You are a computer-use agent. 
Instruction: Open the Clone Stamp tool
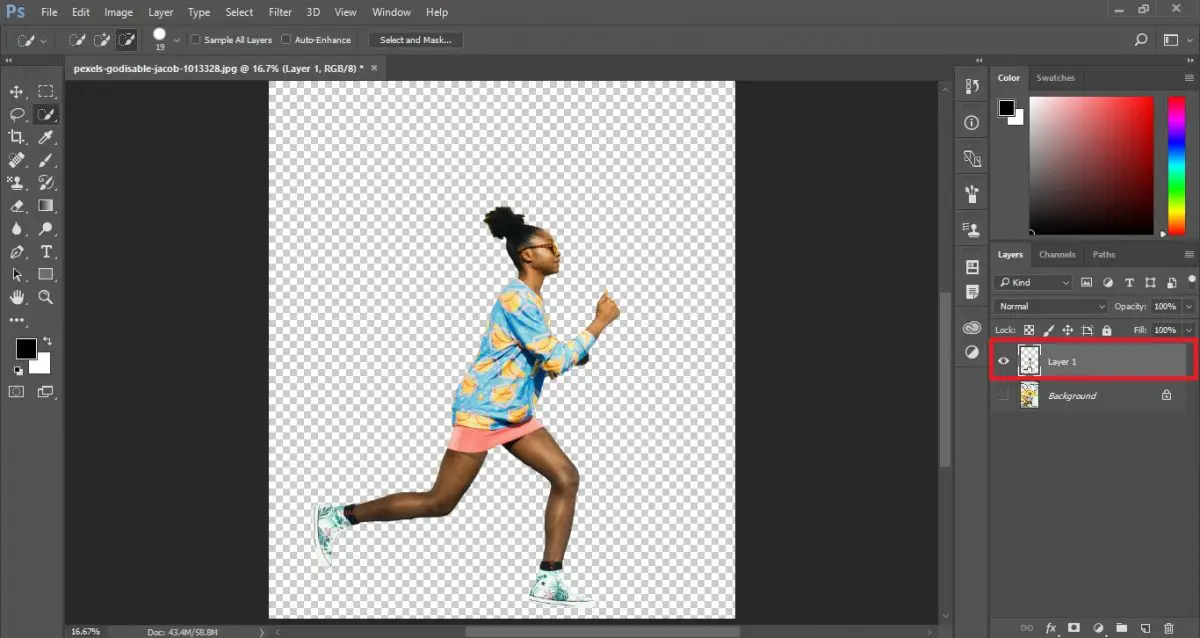tap(16, 182)
